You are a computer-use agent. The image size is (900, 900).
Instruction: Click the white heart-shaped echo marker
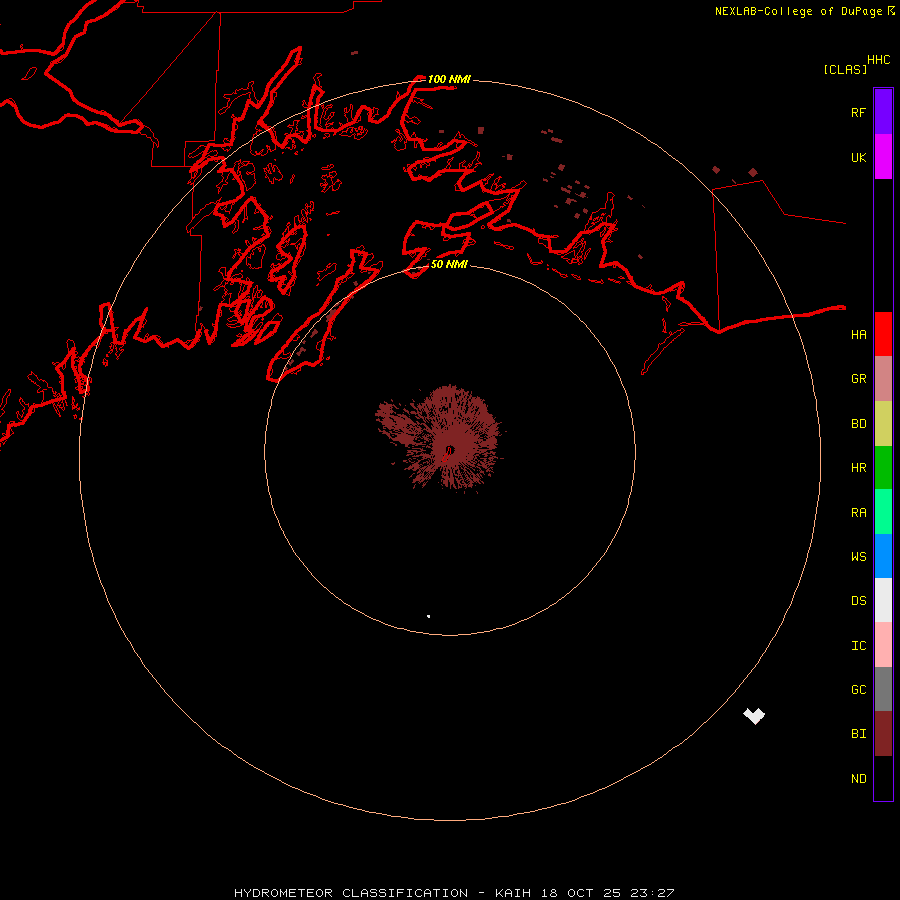point(754,716)
